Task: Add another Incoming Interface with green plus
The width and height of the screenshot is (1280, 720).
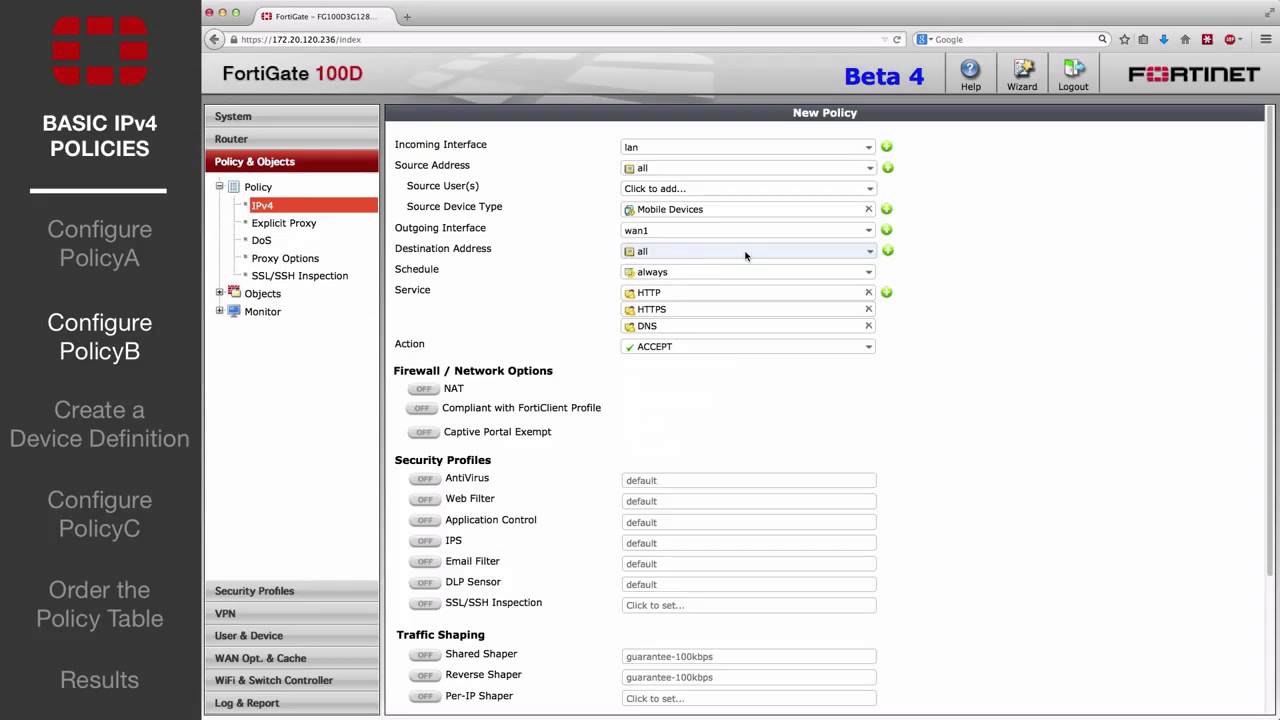Action: tap(887, 147)
